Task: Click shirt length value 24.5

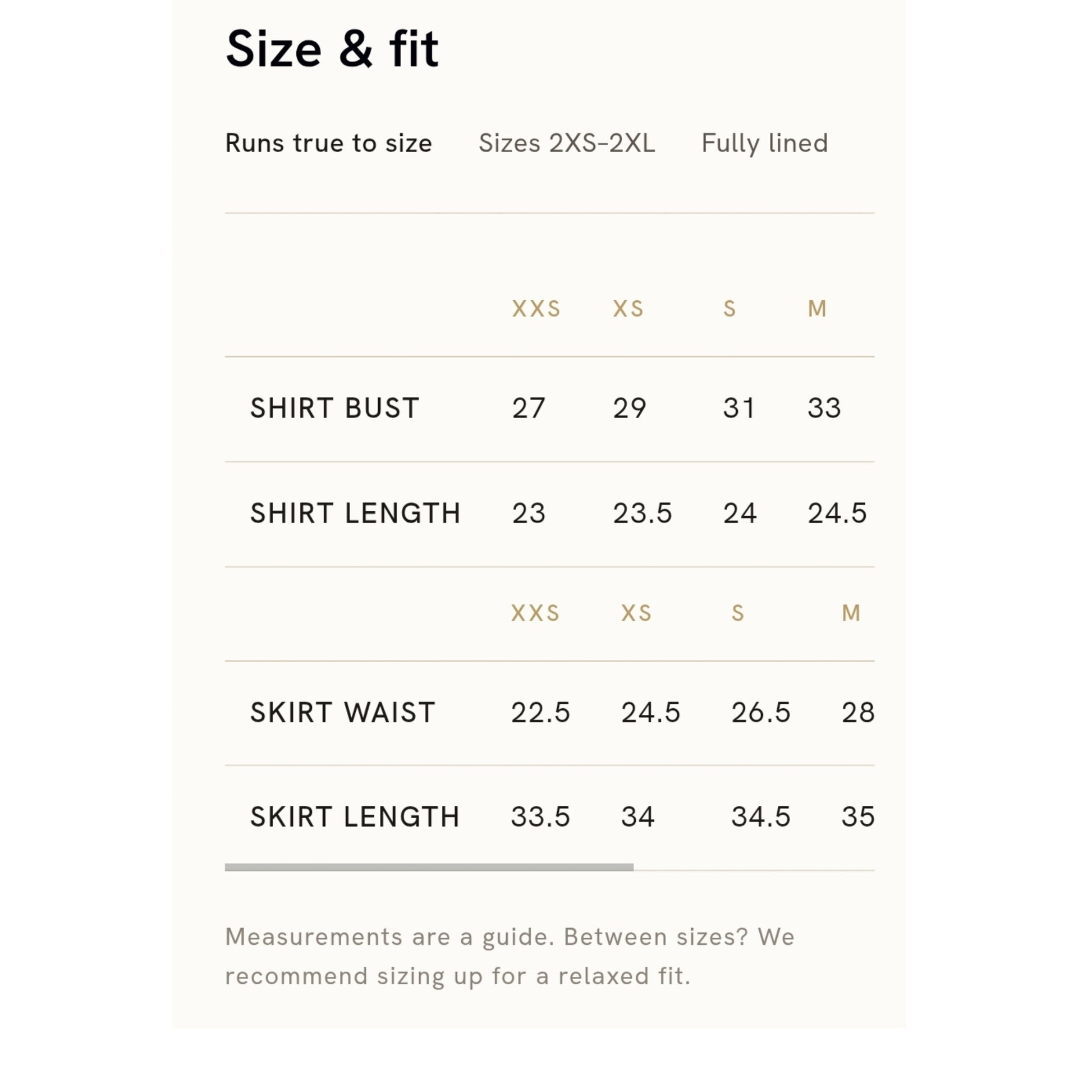Action: click(x=837, y=513)
